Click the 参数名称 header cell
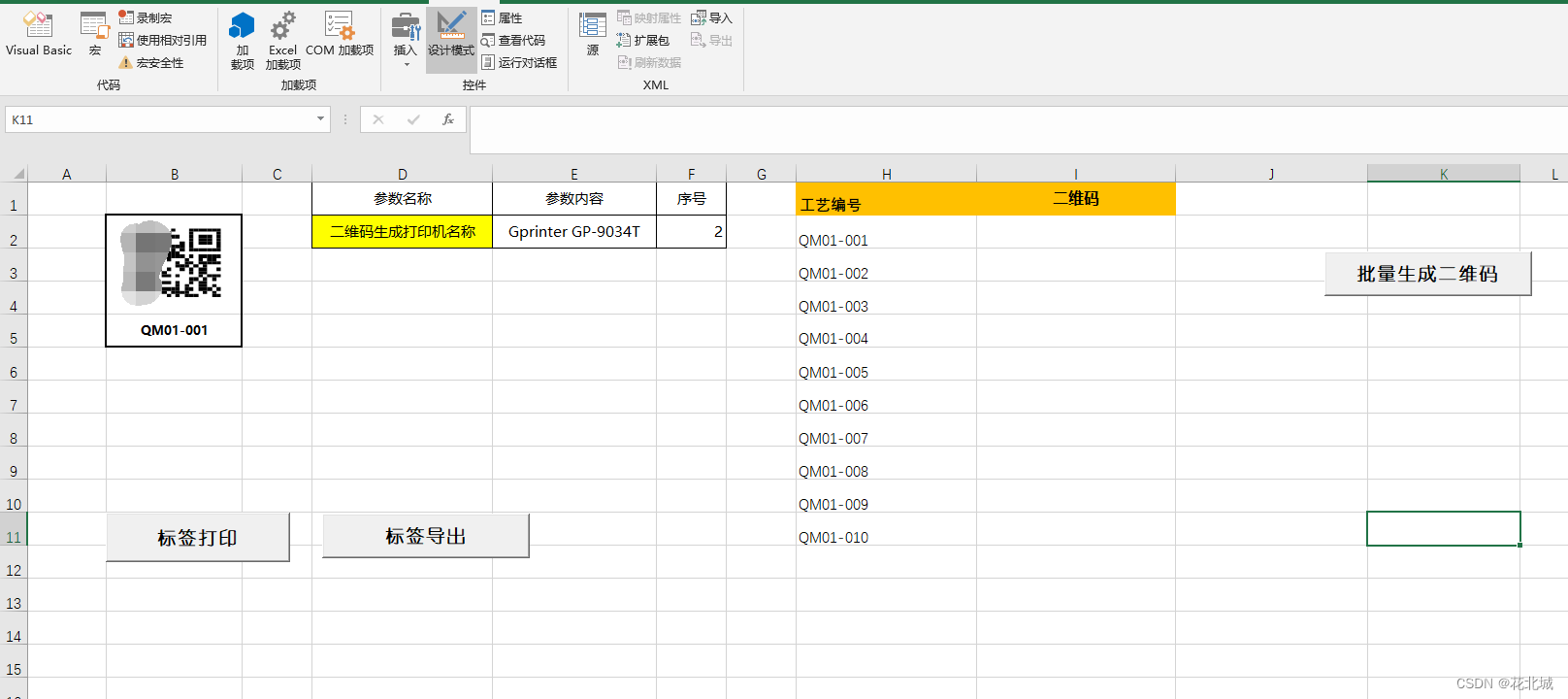 coord(402,199)
